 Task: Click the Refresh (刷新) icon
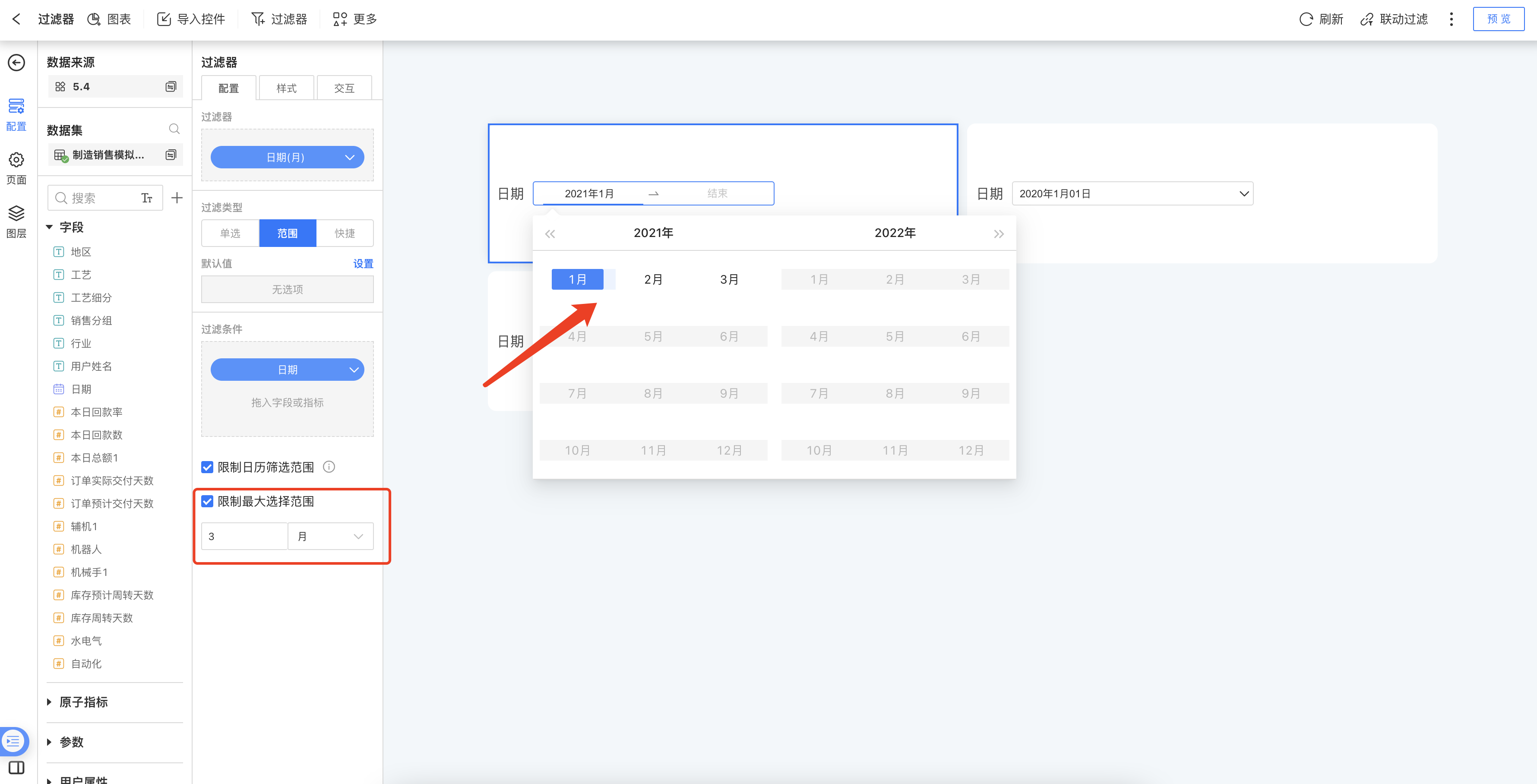(x=1306, y=19)
